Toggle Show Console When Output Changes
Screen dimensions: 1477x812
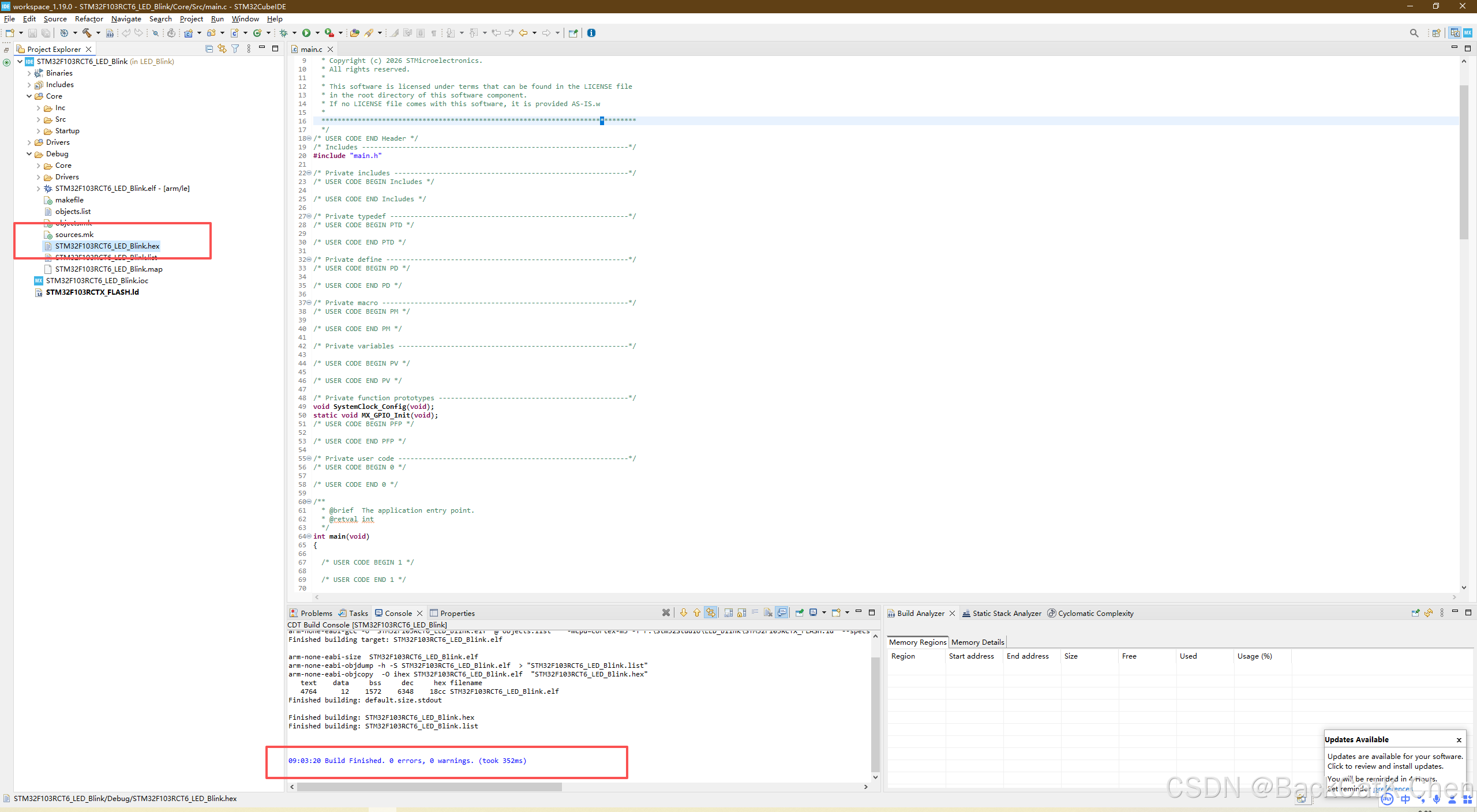[x=782, y=612]
